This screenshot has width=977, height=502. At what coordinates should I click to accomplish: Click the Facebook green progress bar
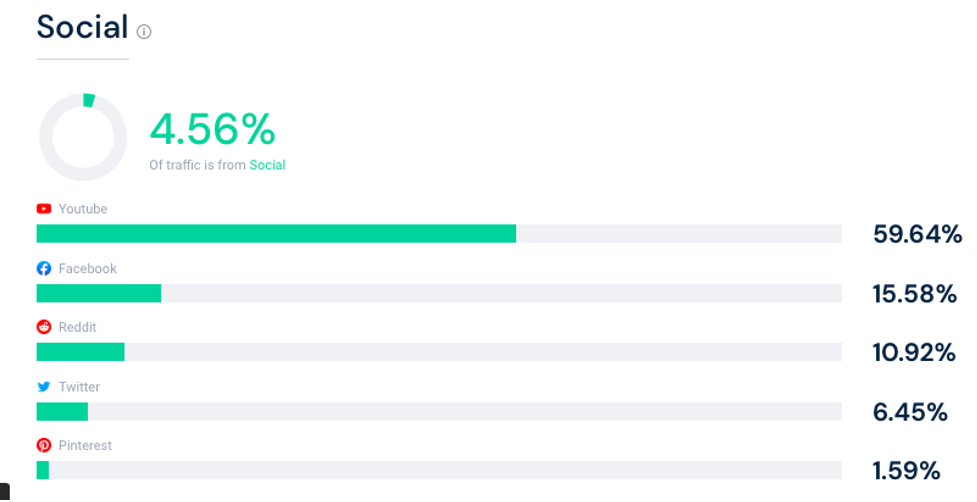click(x=98, y=293)
